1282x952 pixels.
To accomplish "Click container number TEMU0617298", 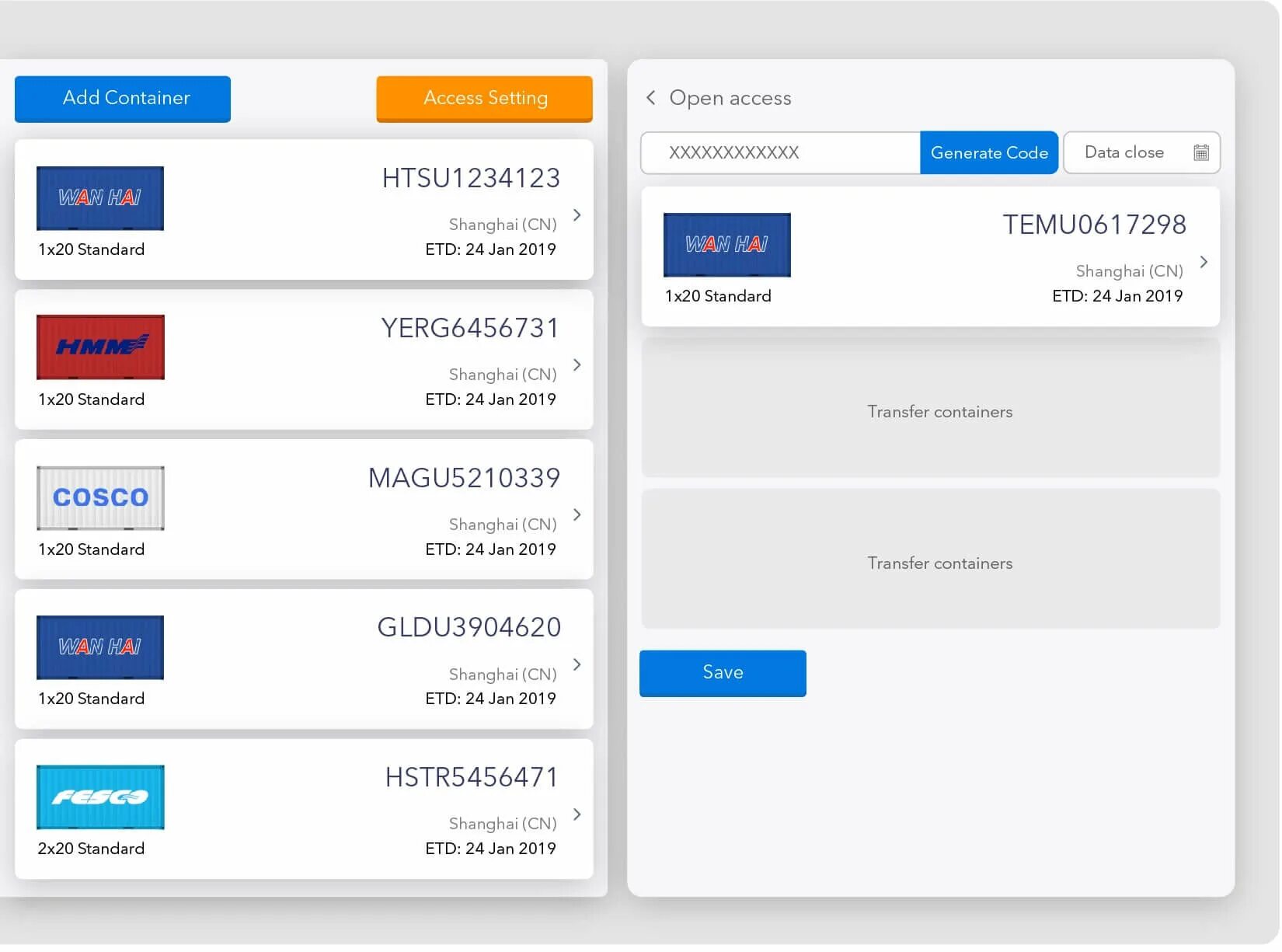I will click(1094, 225).
